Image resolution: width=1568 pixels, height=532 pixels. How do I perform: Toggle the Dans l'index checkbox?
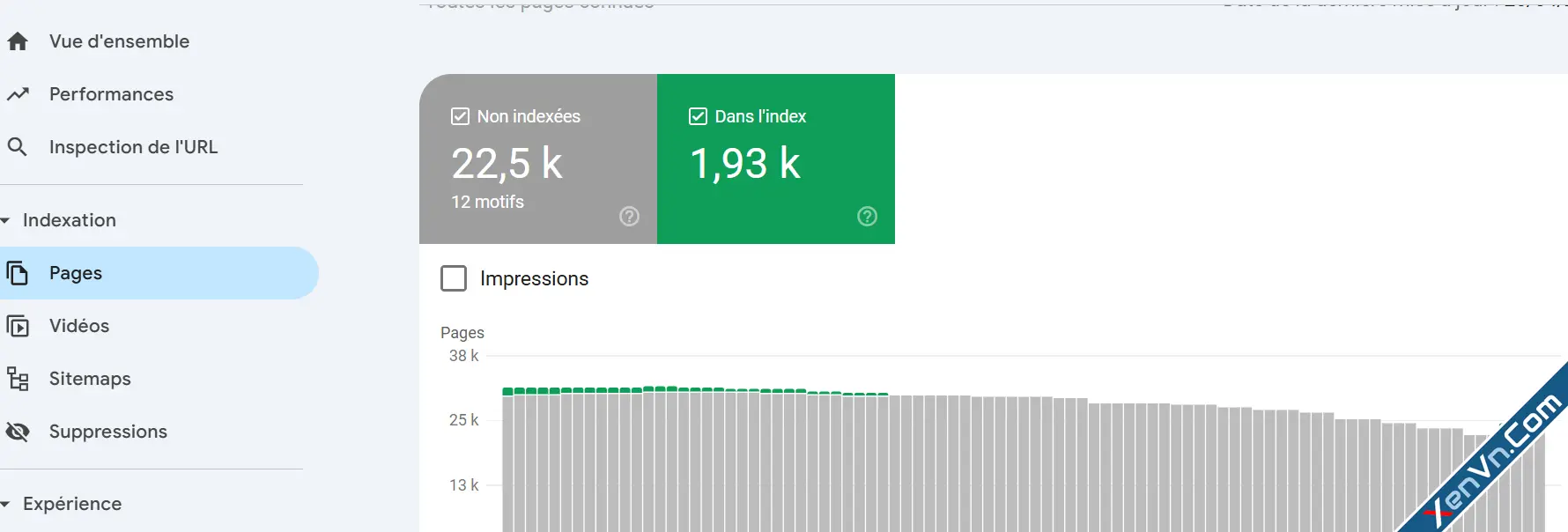698,116
